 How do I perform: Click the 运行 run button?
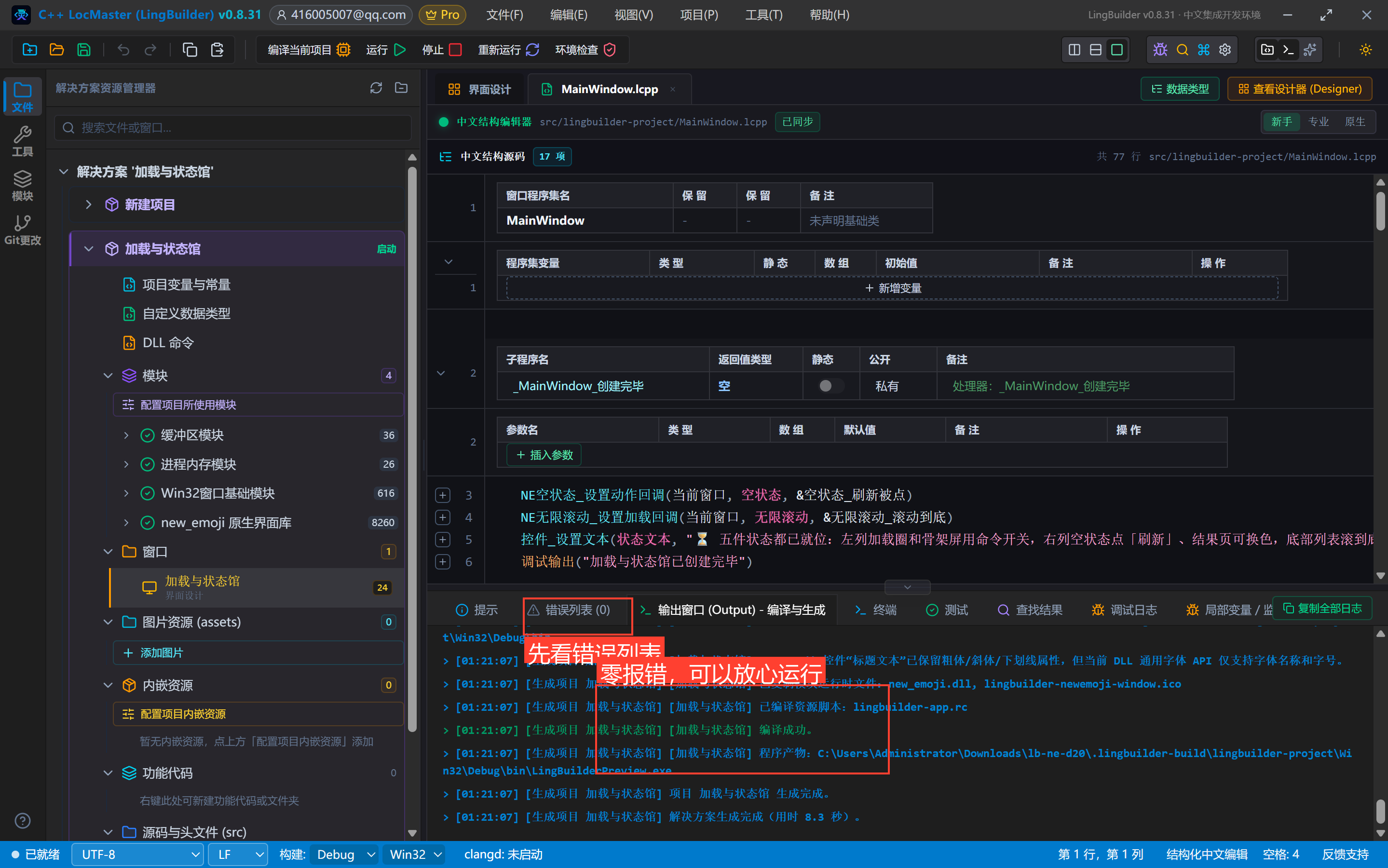(386, 50)
